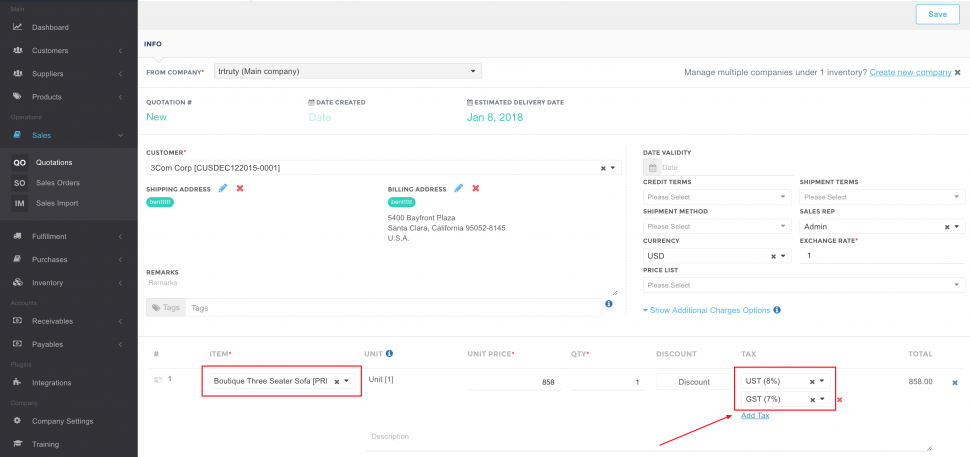Open Quotations in the Sales submenu
The width and height of the screenshot is (970, 457).
tap(54, 163)
